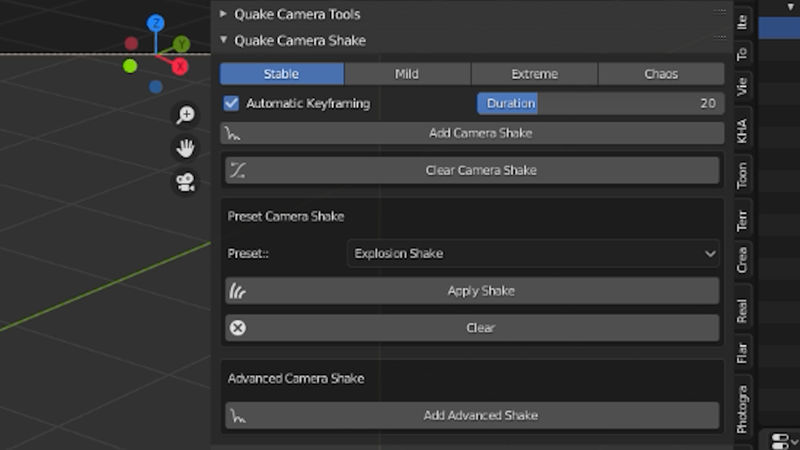Click the blue Z axis gizmo ball

(x=156, y=23)
